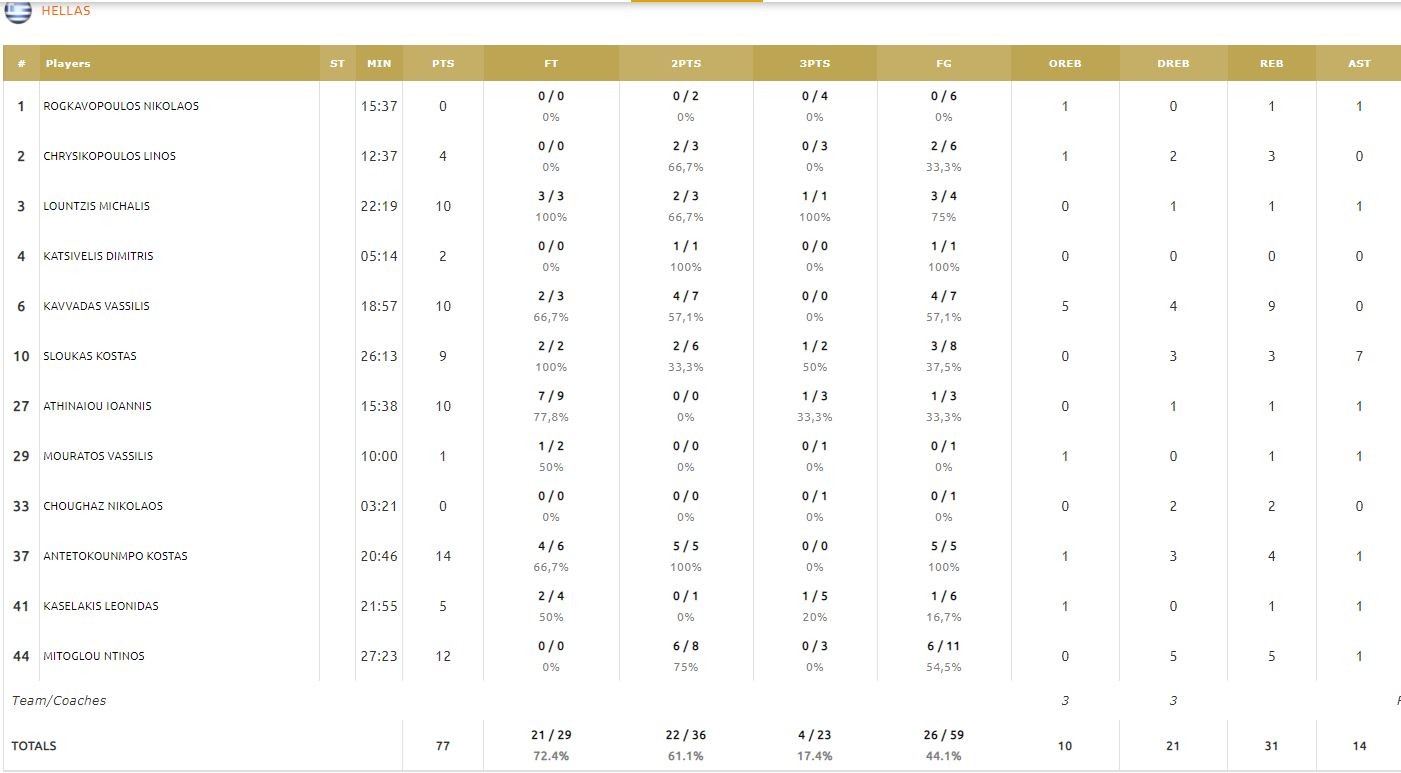
Task: Open the HELLAS team link
Action: point(66,11)
